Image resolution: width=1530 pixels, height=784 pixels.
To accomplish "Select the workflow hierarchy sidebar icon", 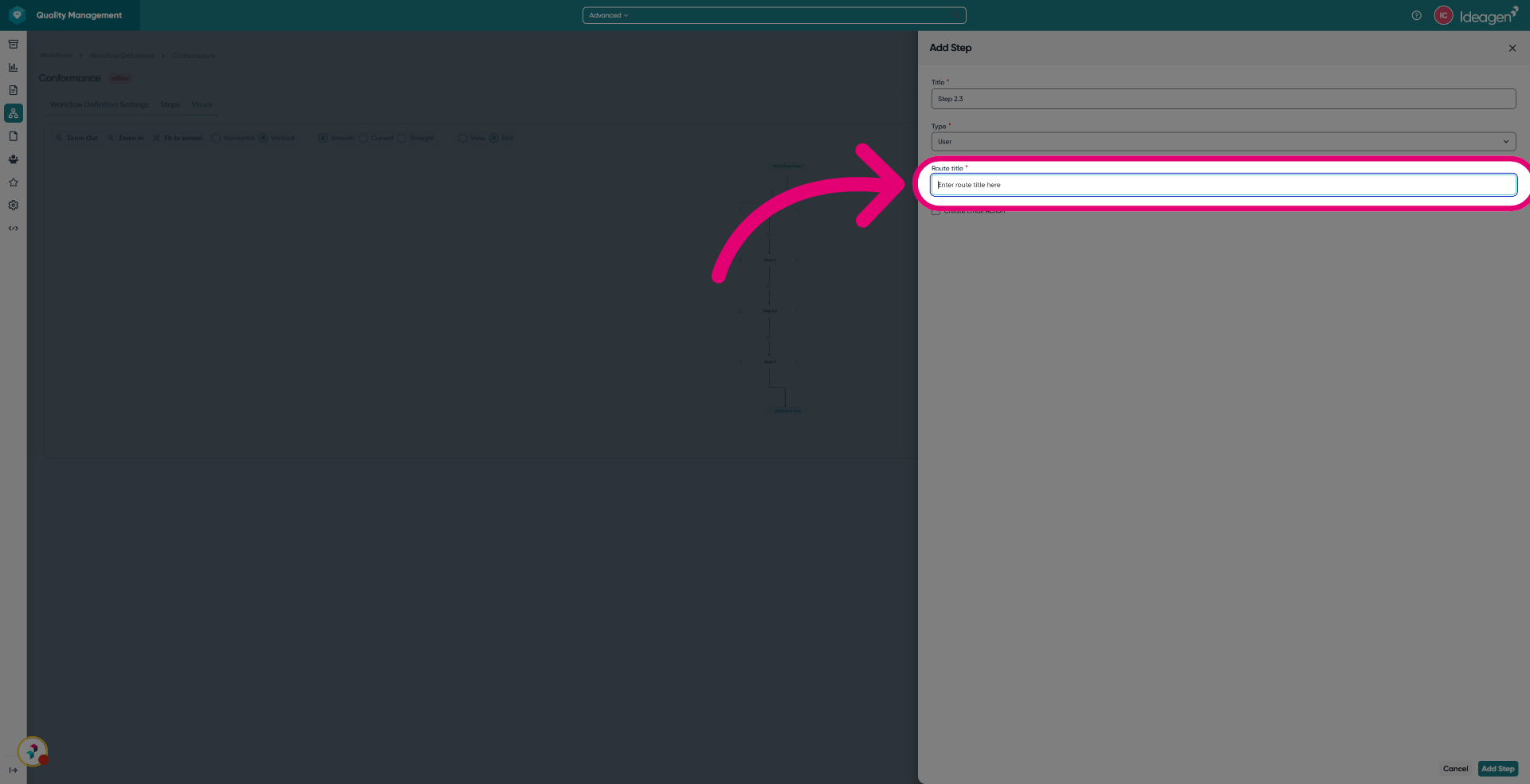I will point(14,113).
